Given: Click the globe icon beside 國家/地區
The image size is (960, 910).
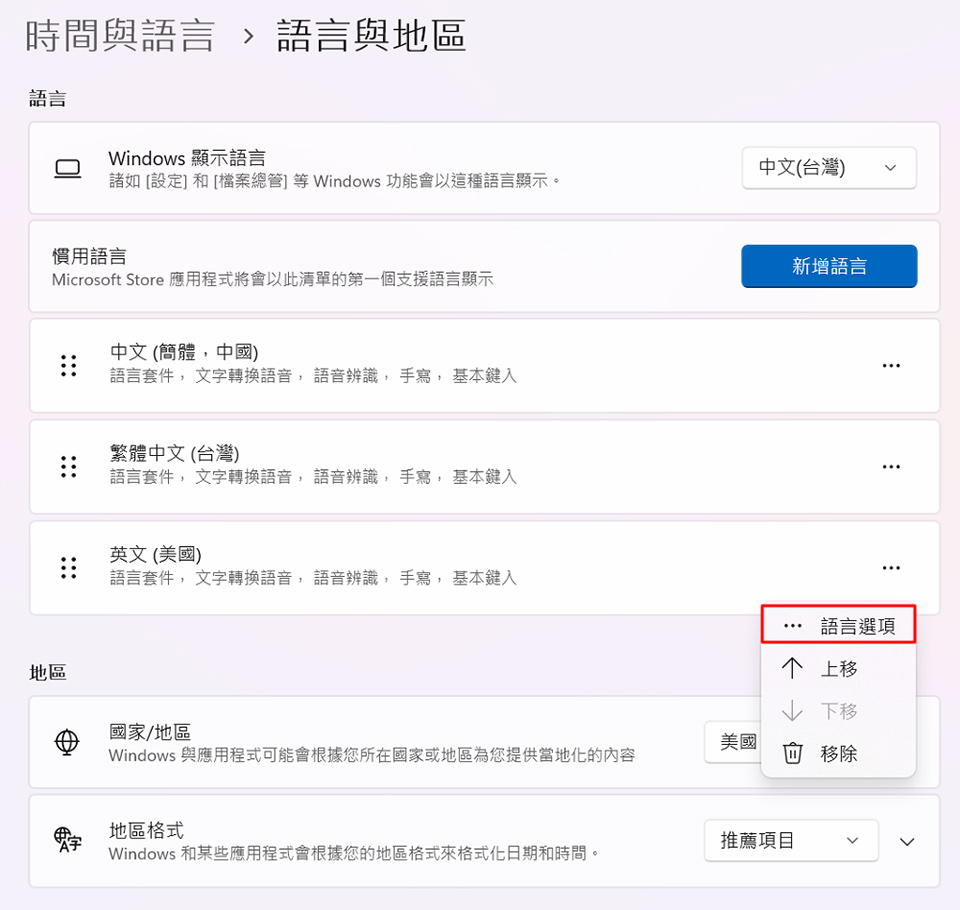Looking at the screenshot, I should coord(67,742).
